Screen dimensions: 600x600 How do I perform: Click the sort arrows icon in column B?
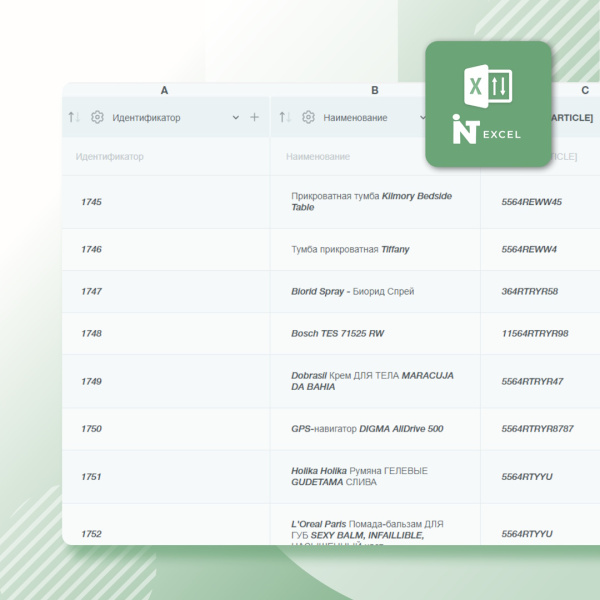click(x=285, y=117)
